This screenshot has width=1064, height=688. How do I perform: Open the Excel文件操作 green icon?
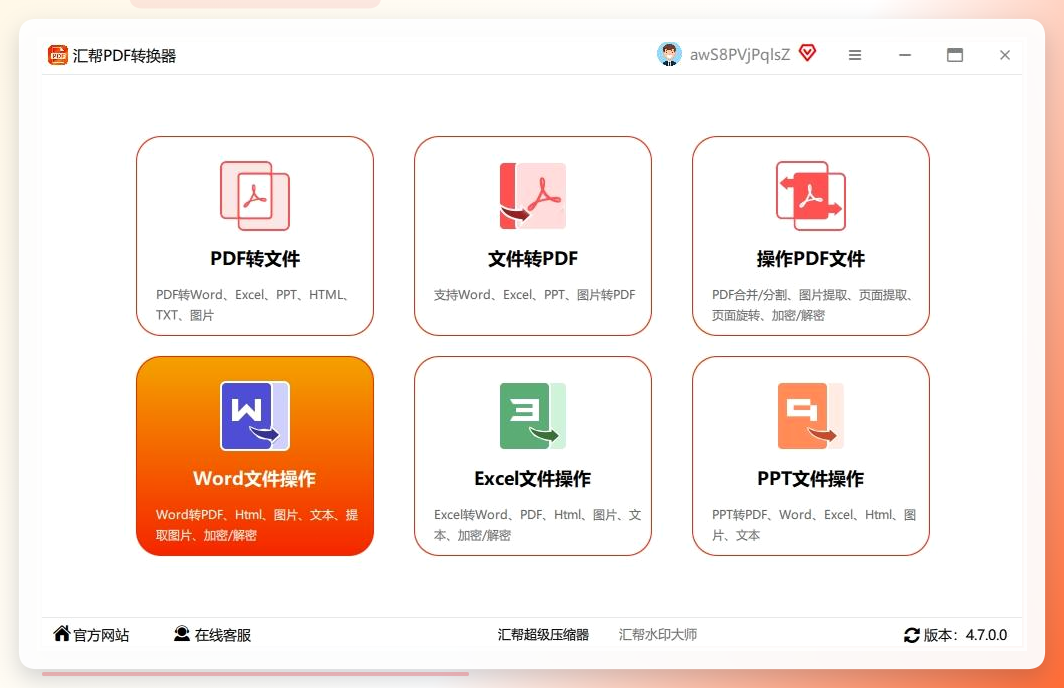tap(533, 416)
